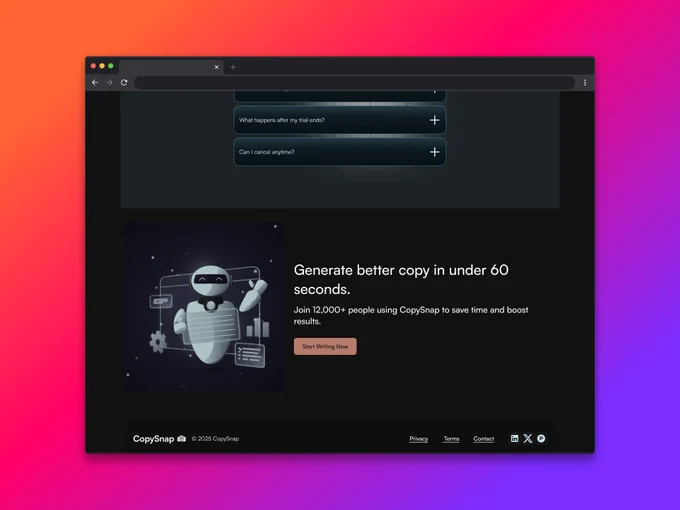Click the active browser tab

171,67
